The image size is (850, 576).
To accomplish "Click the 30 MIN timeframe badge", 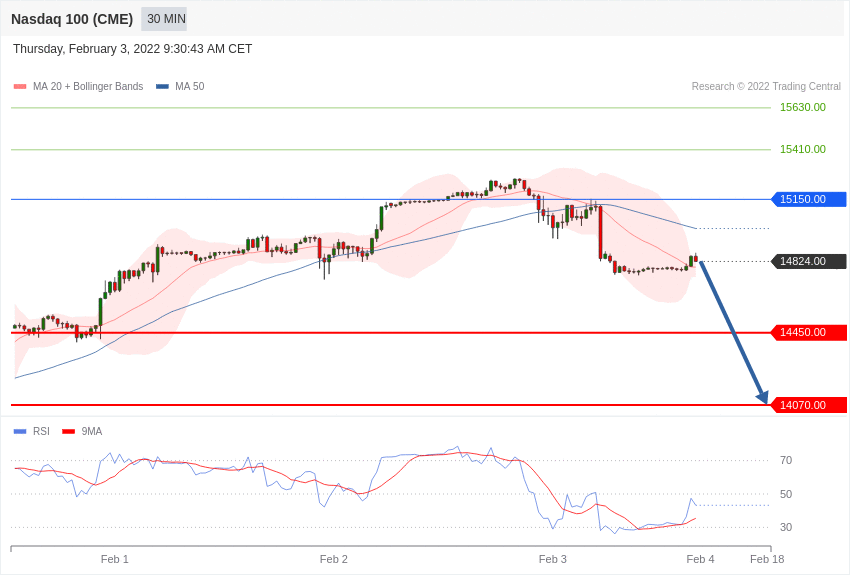I will pyautogui.click(x=164, y=19).
